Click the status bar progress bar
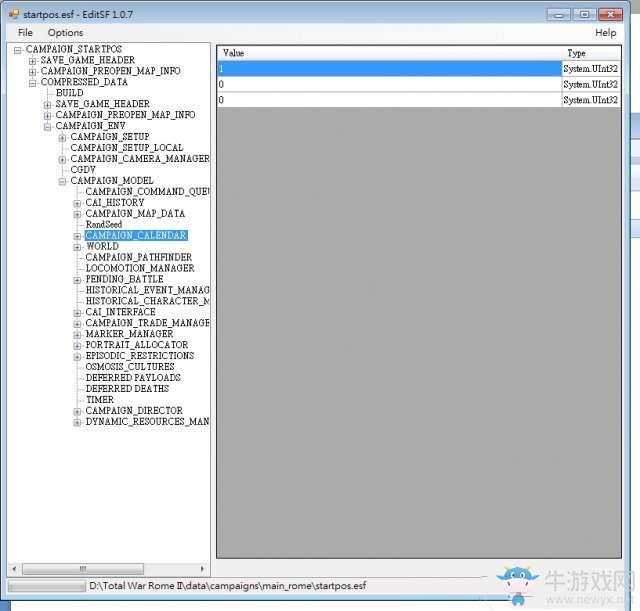640x611 pixels. coord(47,586)
